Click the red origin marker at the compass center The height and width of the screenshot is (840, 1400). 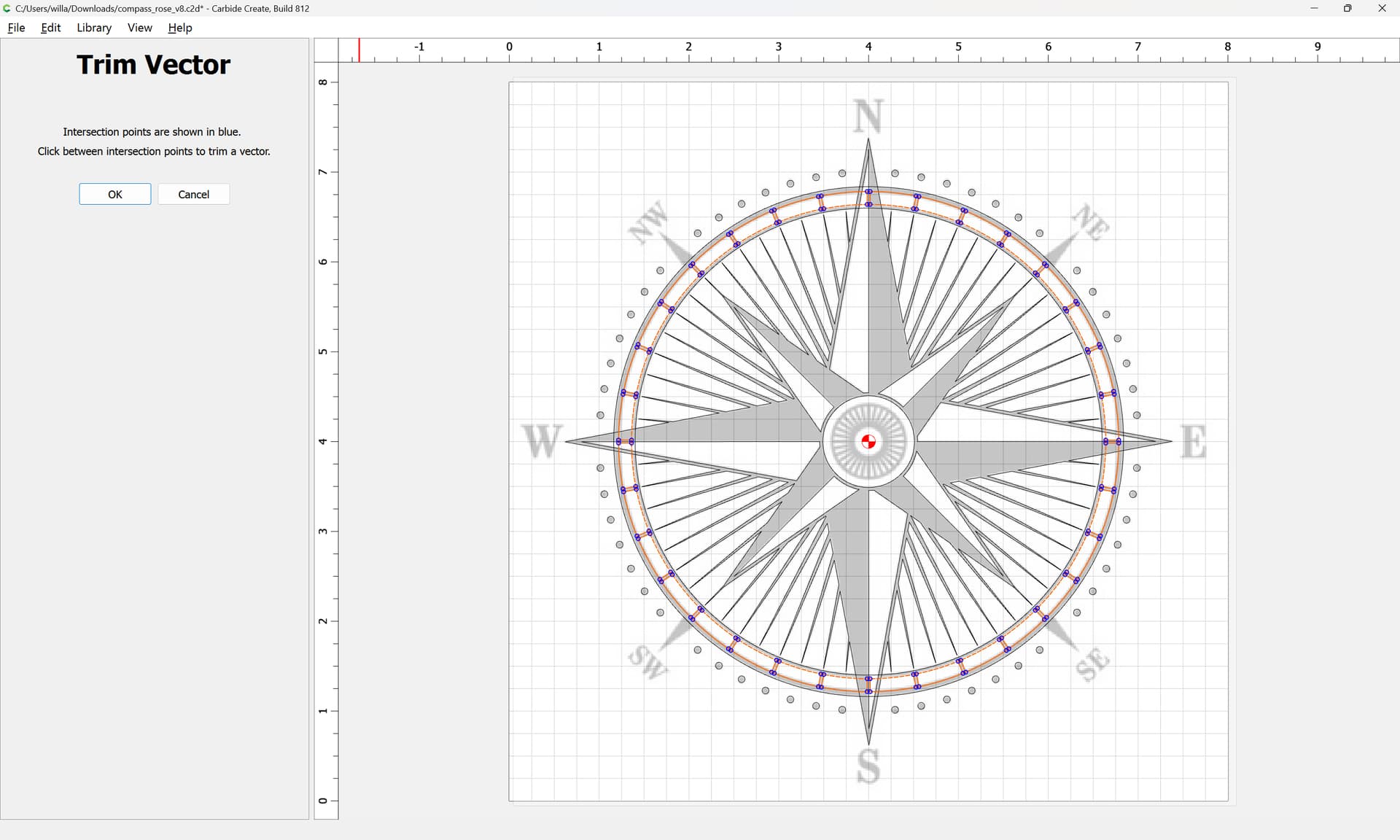[x=868, y=441]
